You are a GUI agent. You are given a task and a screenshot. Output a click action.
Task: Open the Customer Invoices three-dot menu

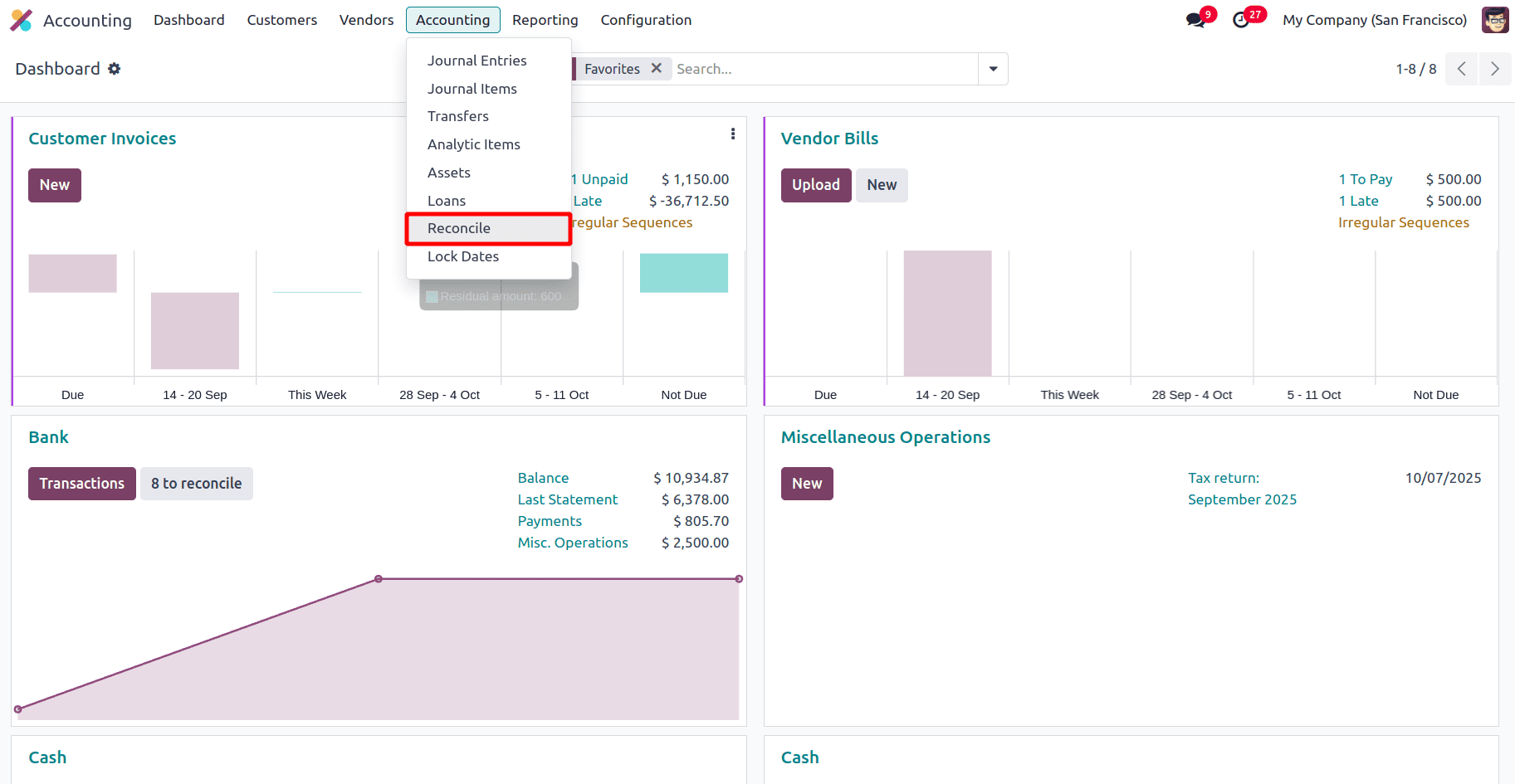pos(733,134)
